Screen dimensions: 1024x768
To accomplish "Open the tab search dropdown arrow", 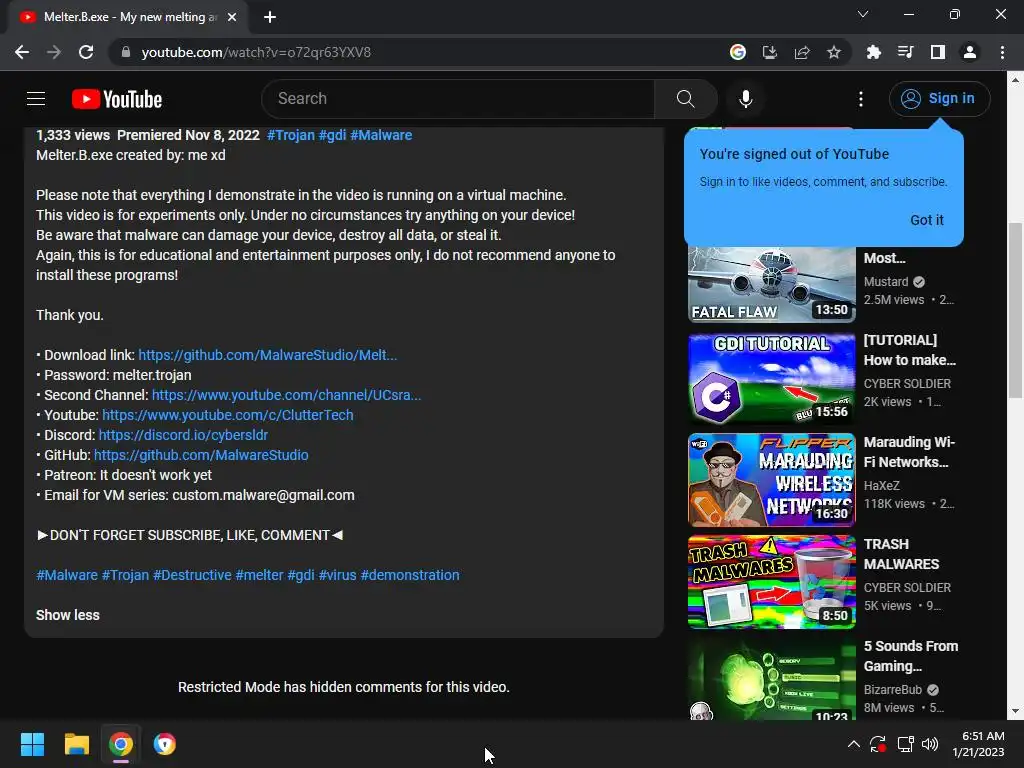I will pyautogui.click(x=863, y=14).
